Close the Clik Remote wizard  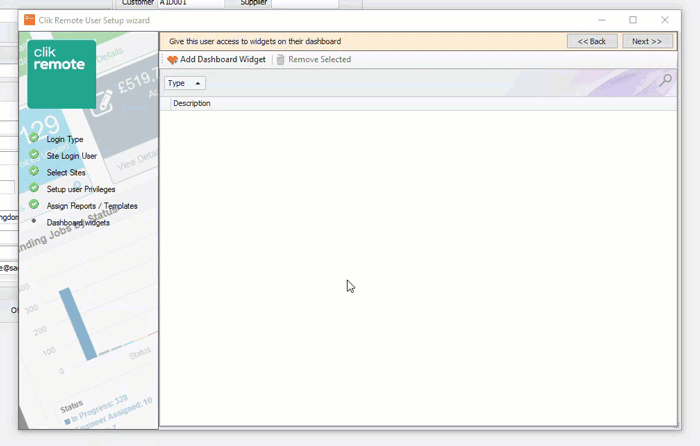pos(665,20)
